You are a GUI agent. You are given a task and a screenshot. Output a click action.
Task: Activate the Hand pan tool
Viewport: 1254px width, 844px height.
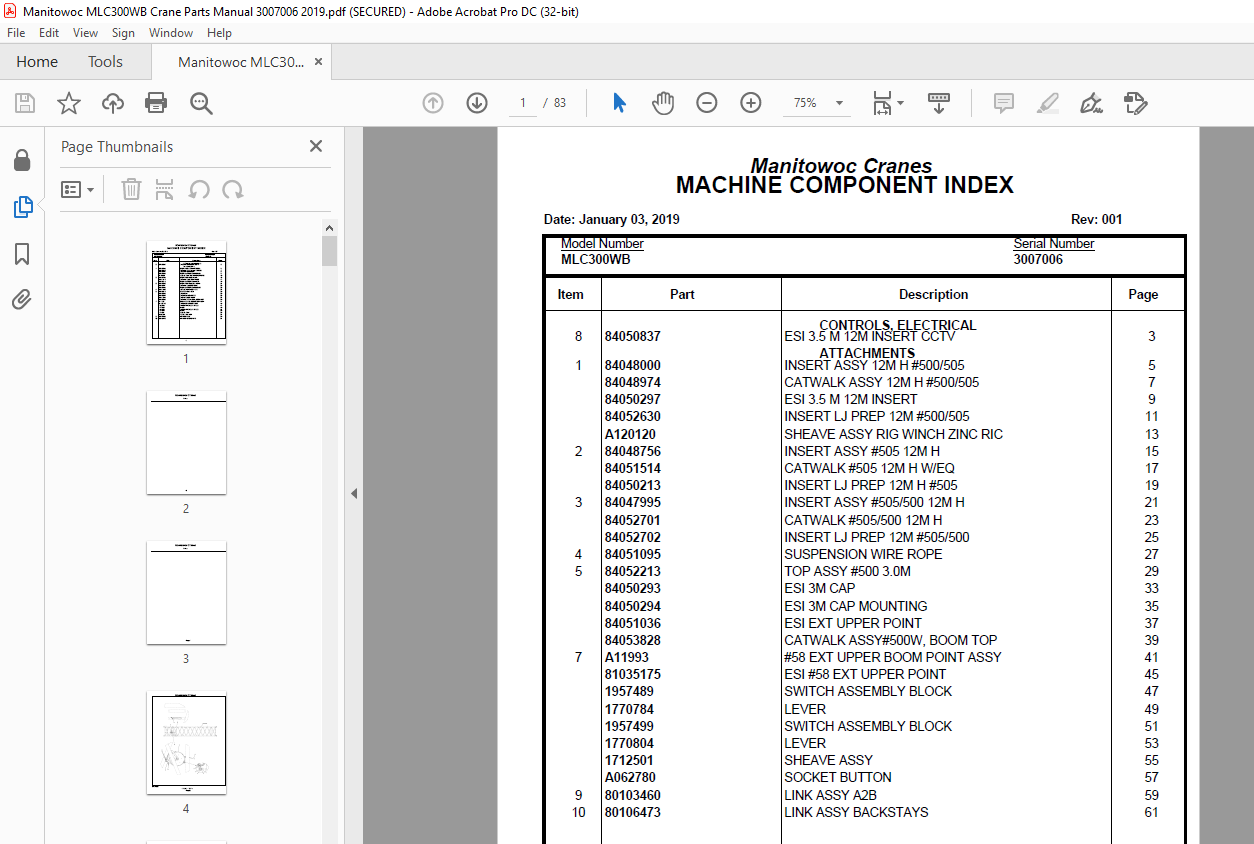(x=663, y=103)
